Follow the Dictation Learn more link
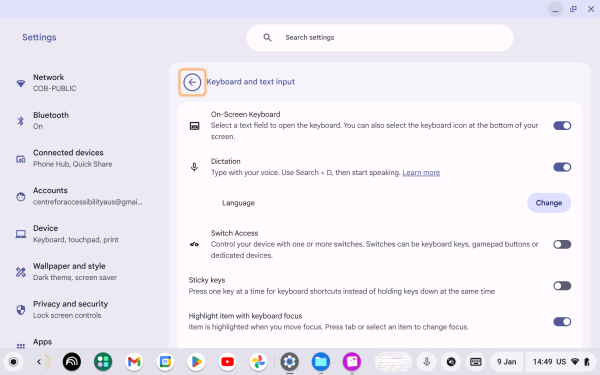 (421, 173)
